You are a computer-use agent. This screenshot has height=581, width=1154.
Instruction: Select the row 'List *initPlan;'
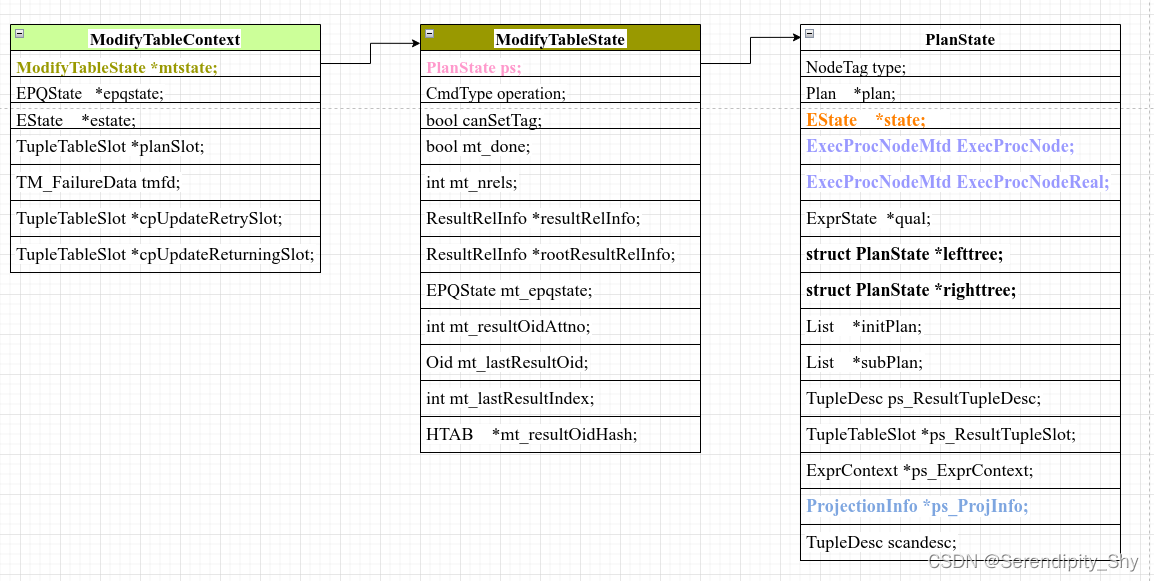[960, 326]
